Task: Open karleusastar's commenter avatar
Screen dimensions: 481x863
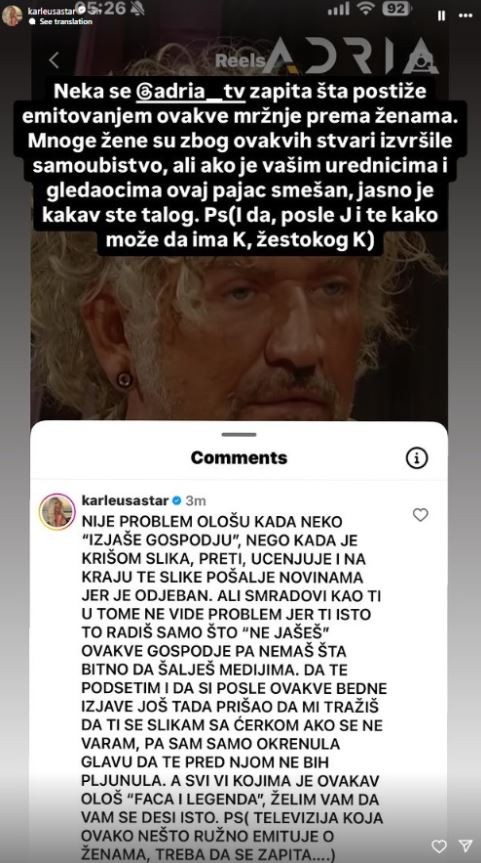Action: point(57,511)
